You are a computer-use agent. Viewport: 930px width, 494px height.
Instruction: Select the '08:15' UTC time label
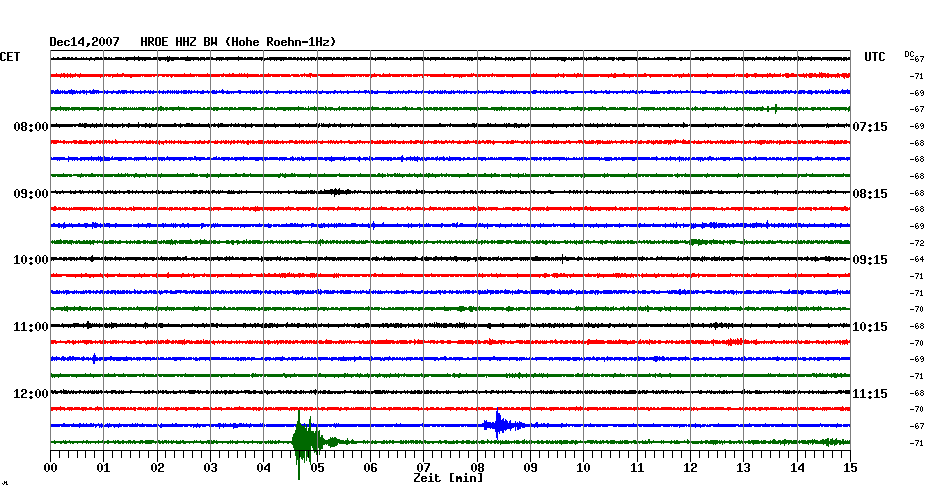(870, 194)
